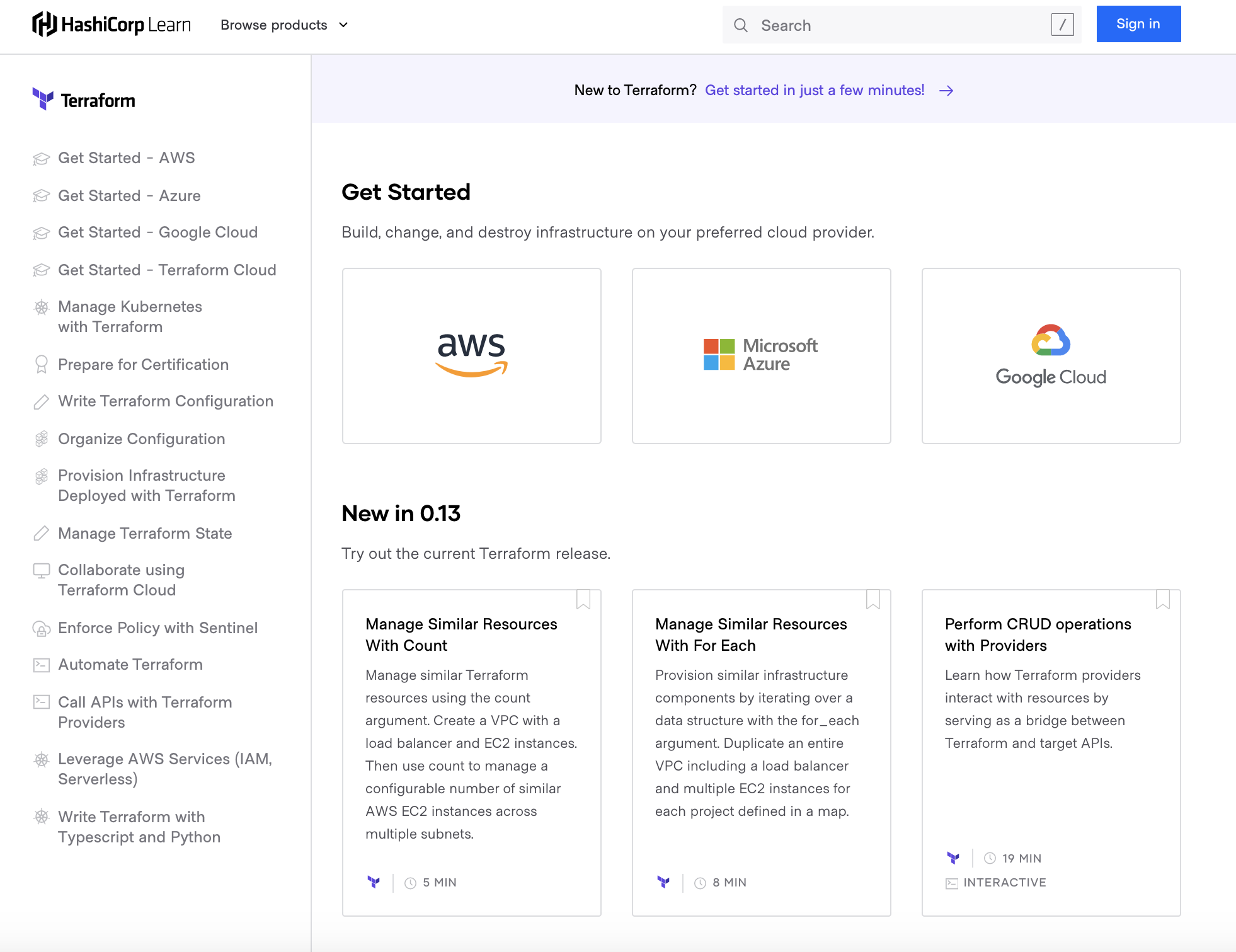Click the Prepare for Certification icon

tap(40, 364)
